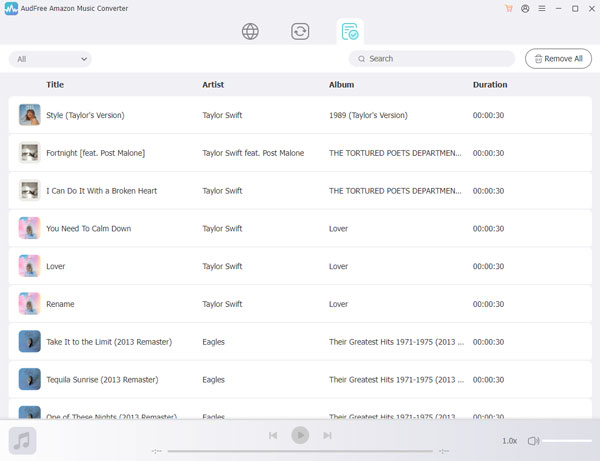Click the duration in the Rename row
Screen dimensions: 600x461
click(x=488, y=304)
